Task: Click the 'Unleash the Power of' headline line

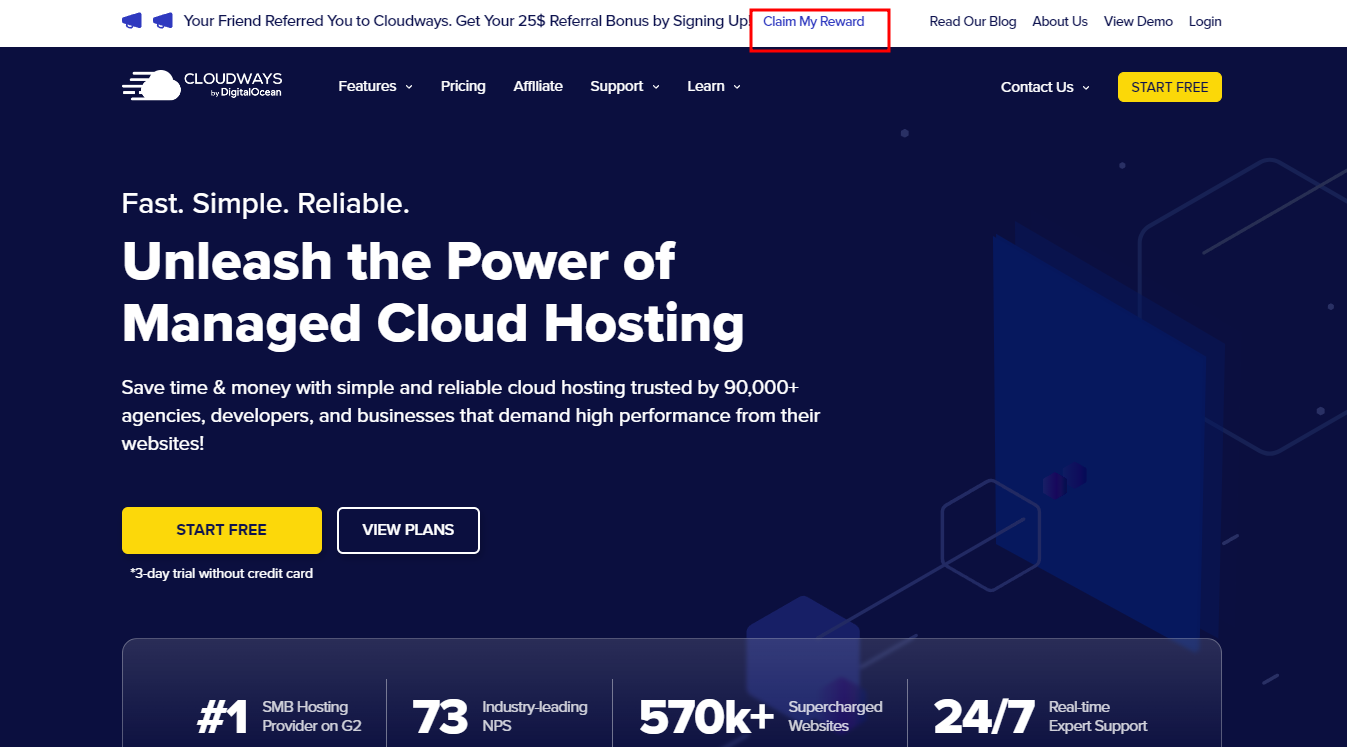Action: (399, 261)
